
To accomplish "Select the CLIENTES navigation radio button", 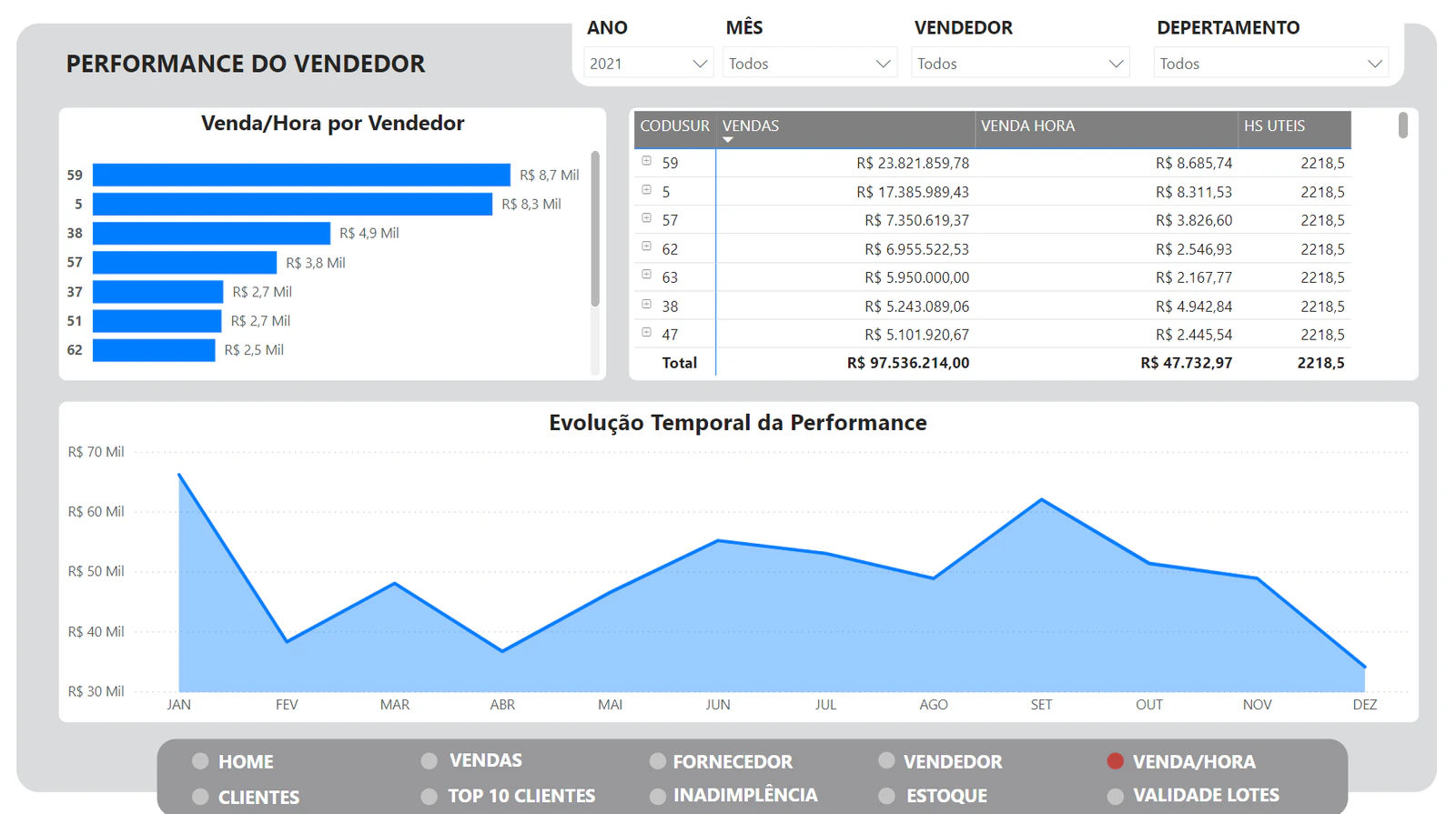I will pos(200,797).
